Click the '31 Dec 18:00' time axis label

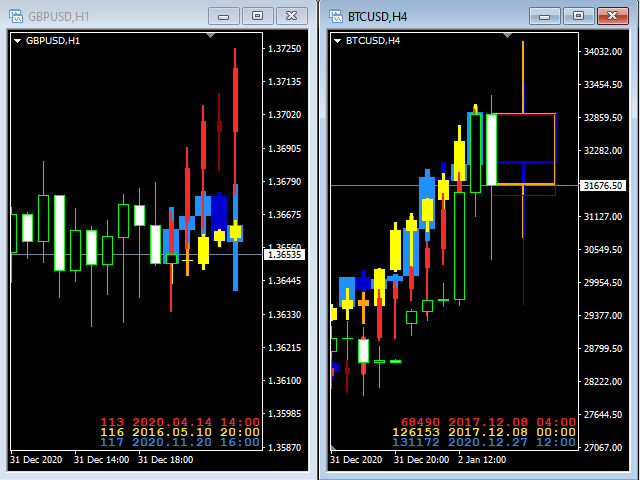click(x=166, y=460)
